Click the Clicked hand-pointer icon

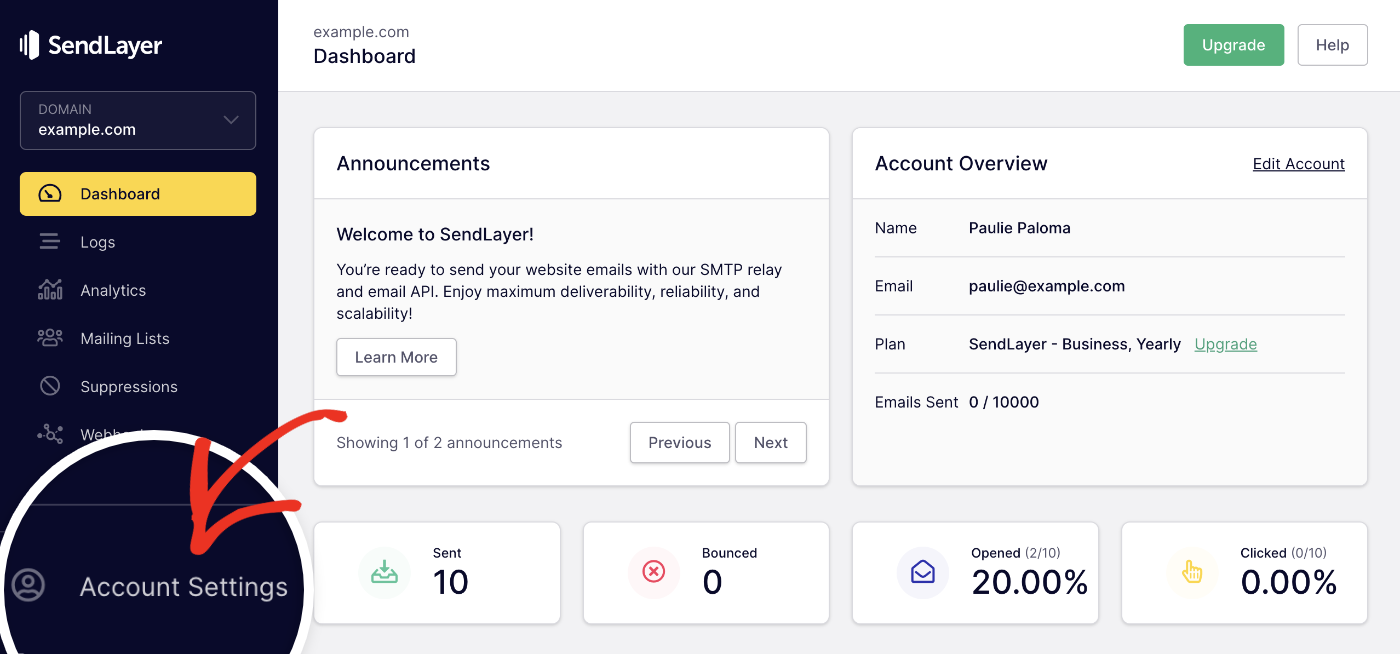click(x=1192, y=572)
